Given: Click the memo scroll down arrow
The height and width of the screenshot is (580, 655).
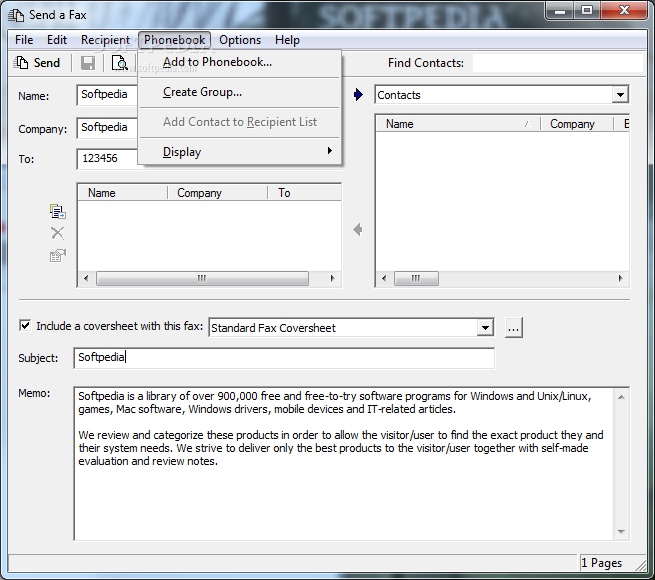Looking at the screenshot, I should click(621, 532).
